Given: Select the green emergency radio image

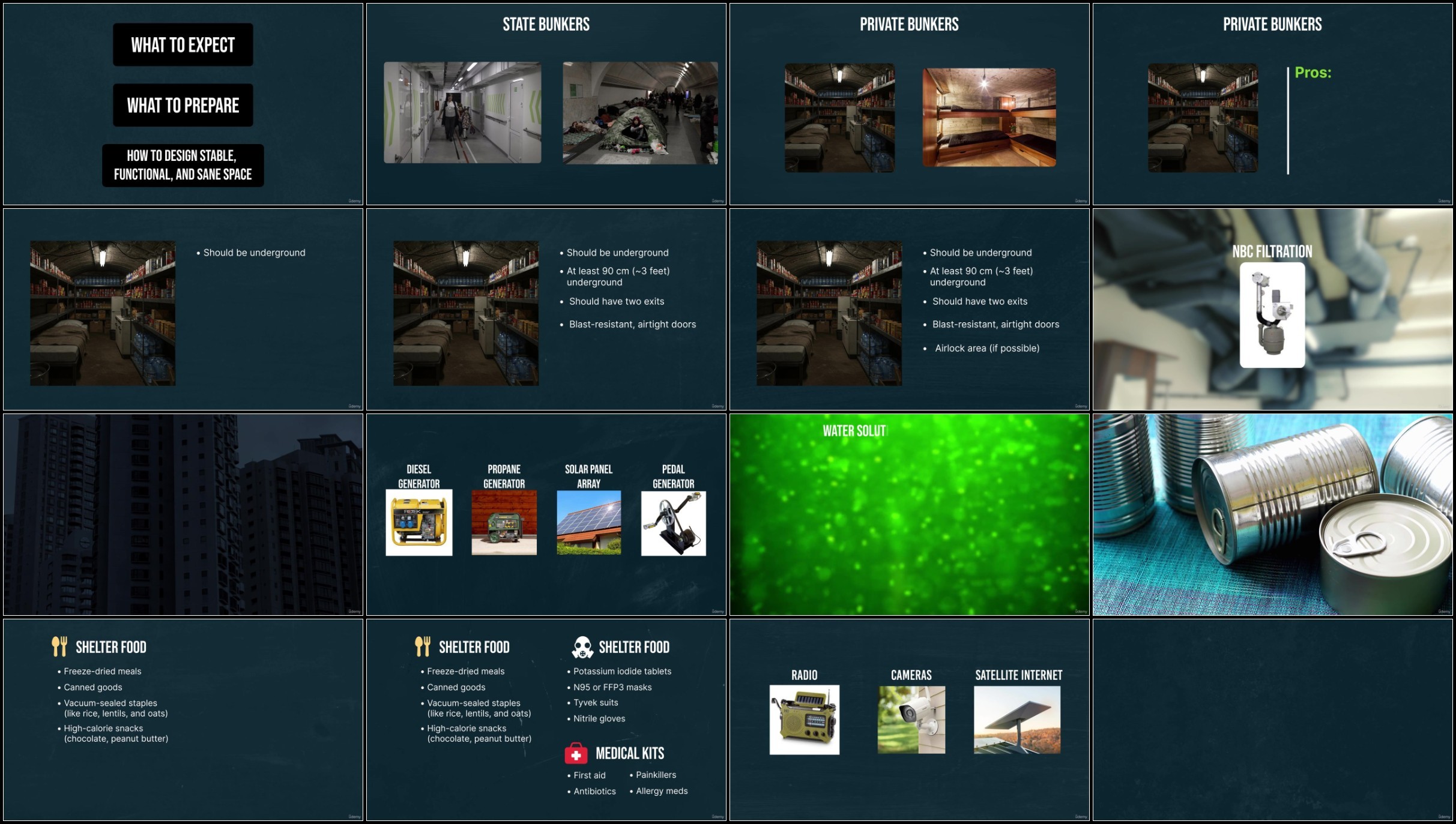Looking at the screenshot, I should [x=805, y=720].
